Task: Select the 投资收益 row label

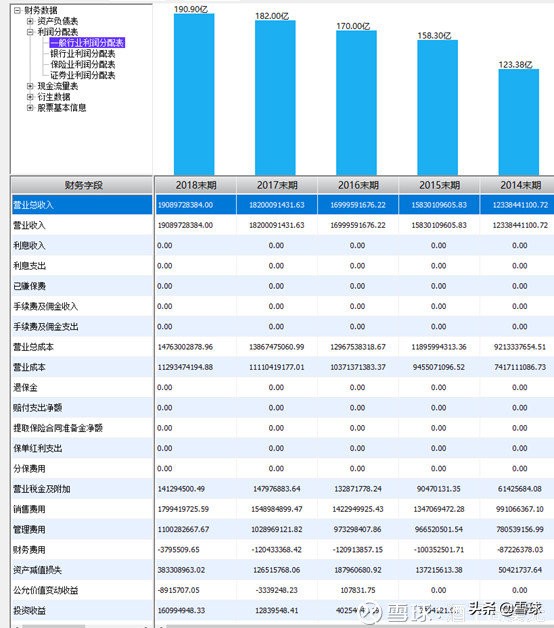Action: coord(29,611)
